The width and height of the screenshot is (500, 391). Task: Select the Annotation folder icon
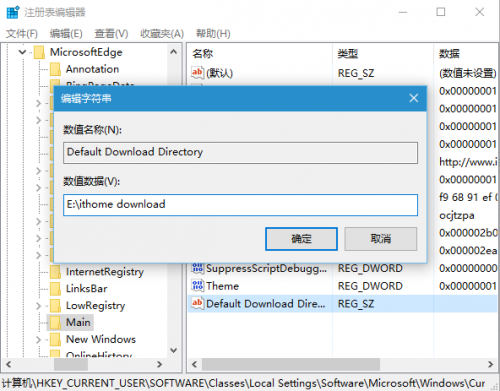55,69
